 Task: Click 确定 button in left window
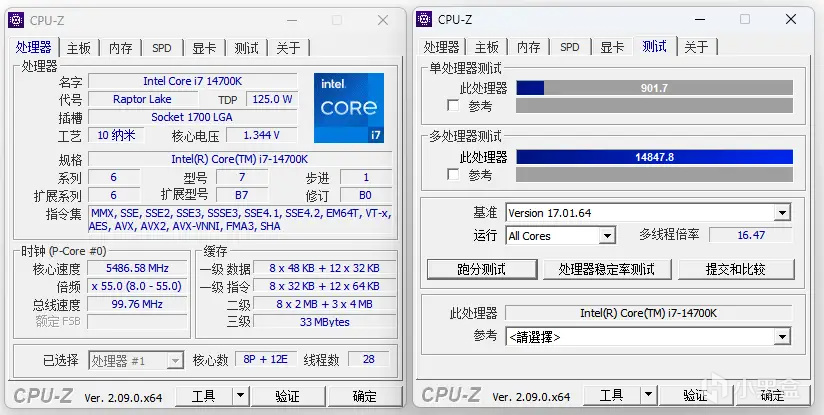[365, 396]
